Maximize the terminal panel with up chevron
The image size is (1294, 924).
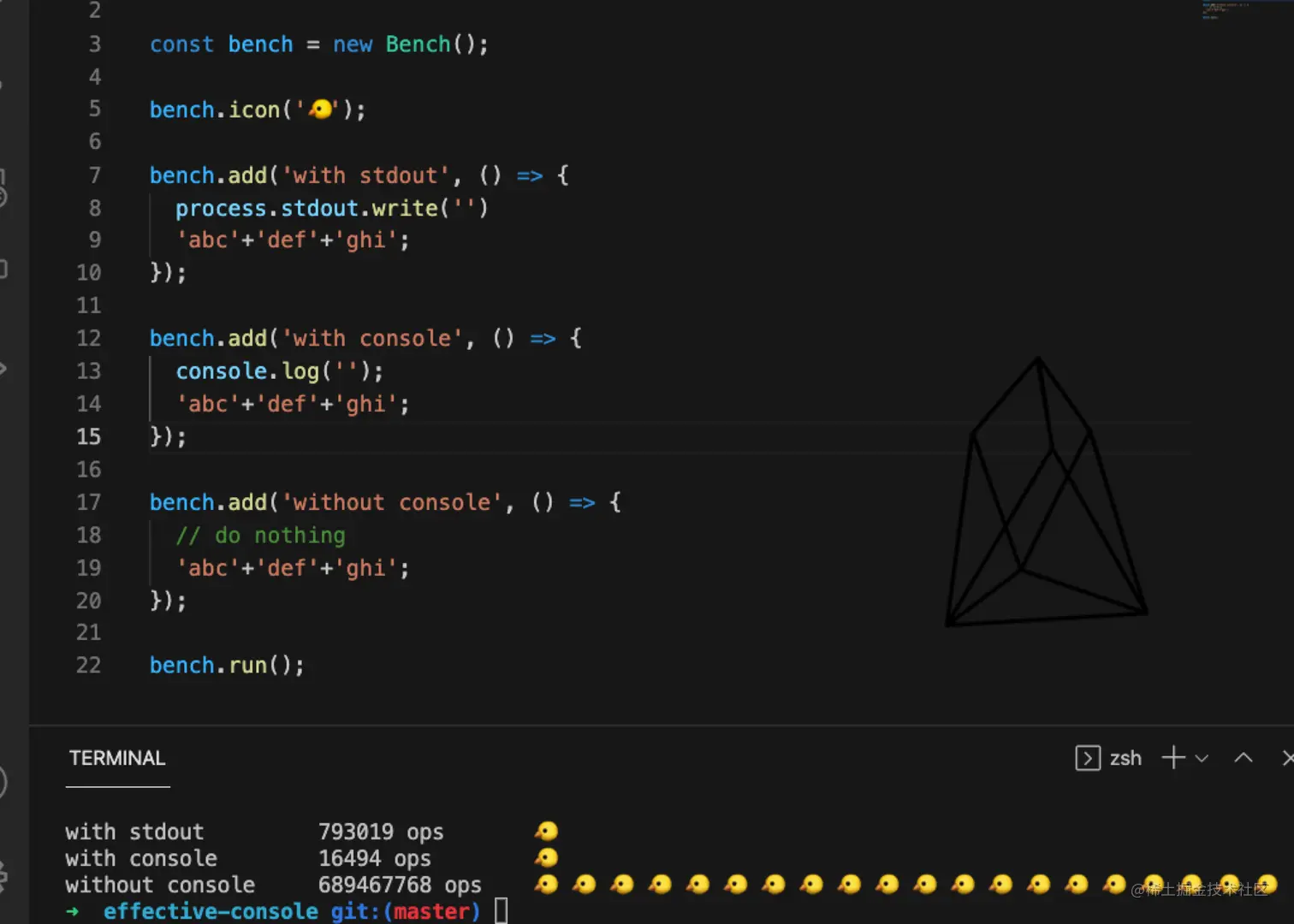(1244, 758)
